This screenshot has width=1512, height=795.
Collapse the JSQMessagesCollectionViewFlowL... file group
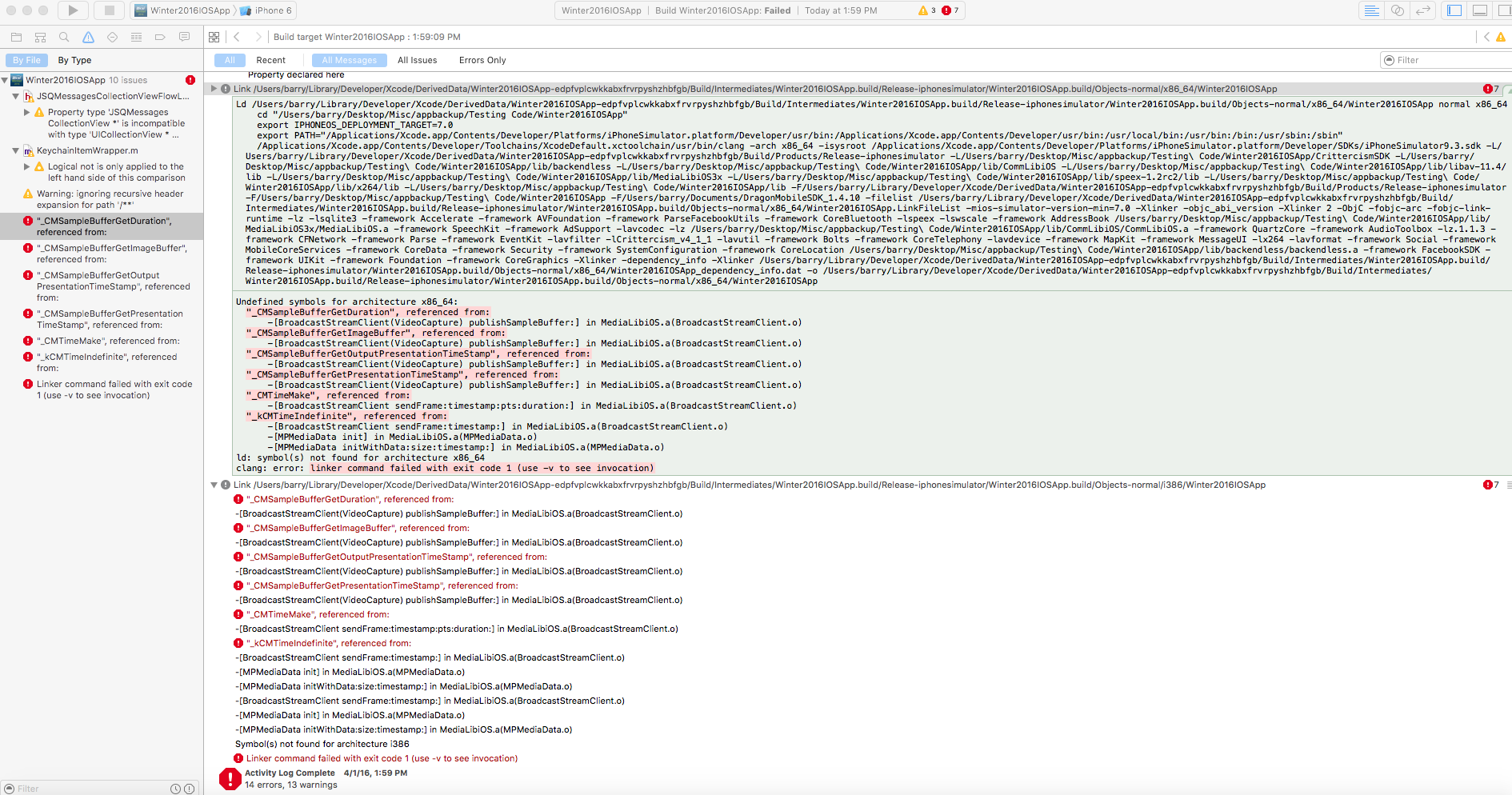click(x=15, y=96)
